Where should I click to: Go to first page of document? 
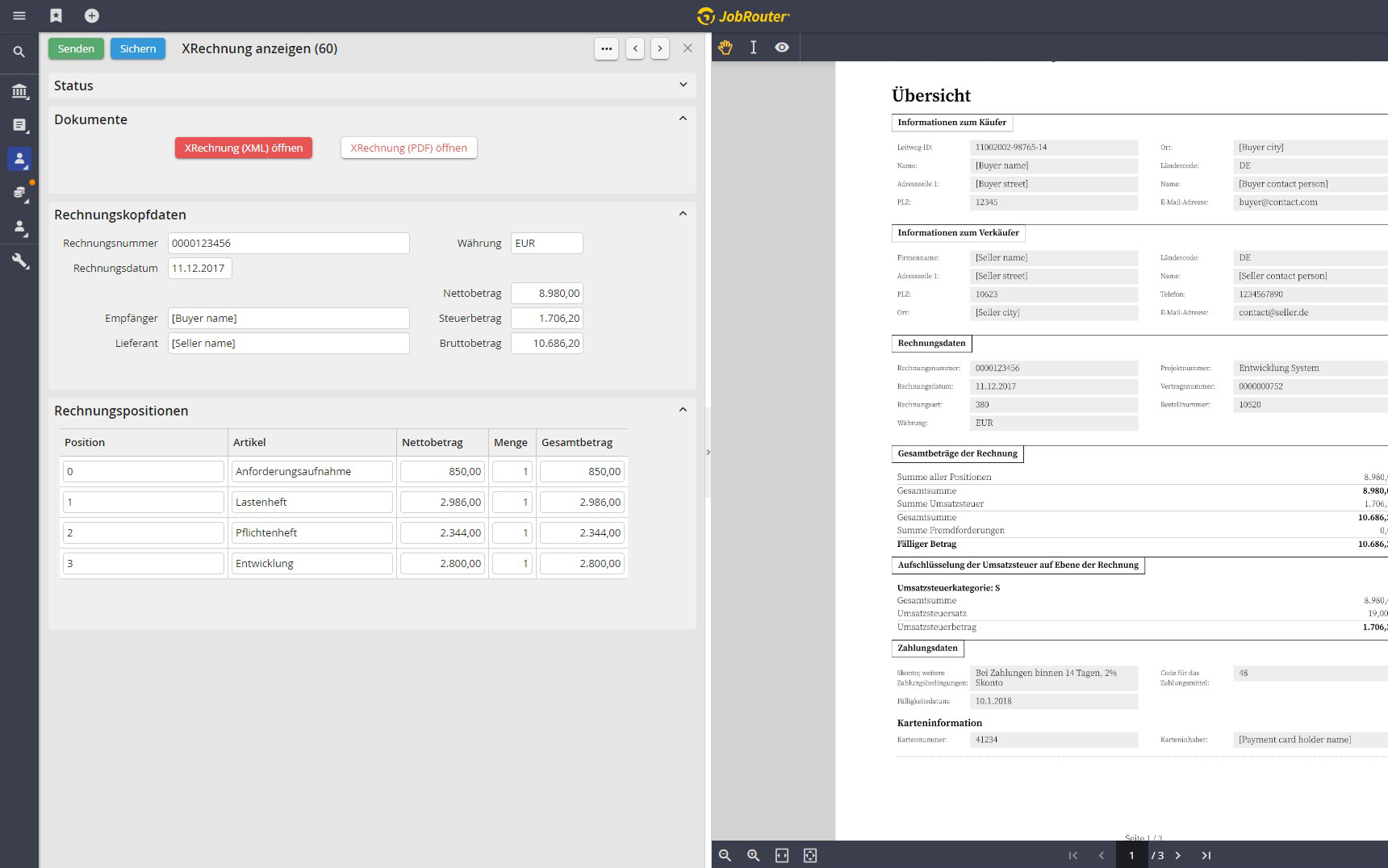click(1072, 855)
